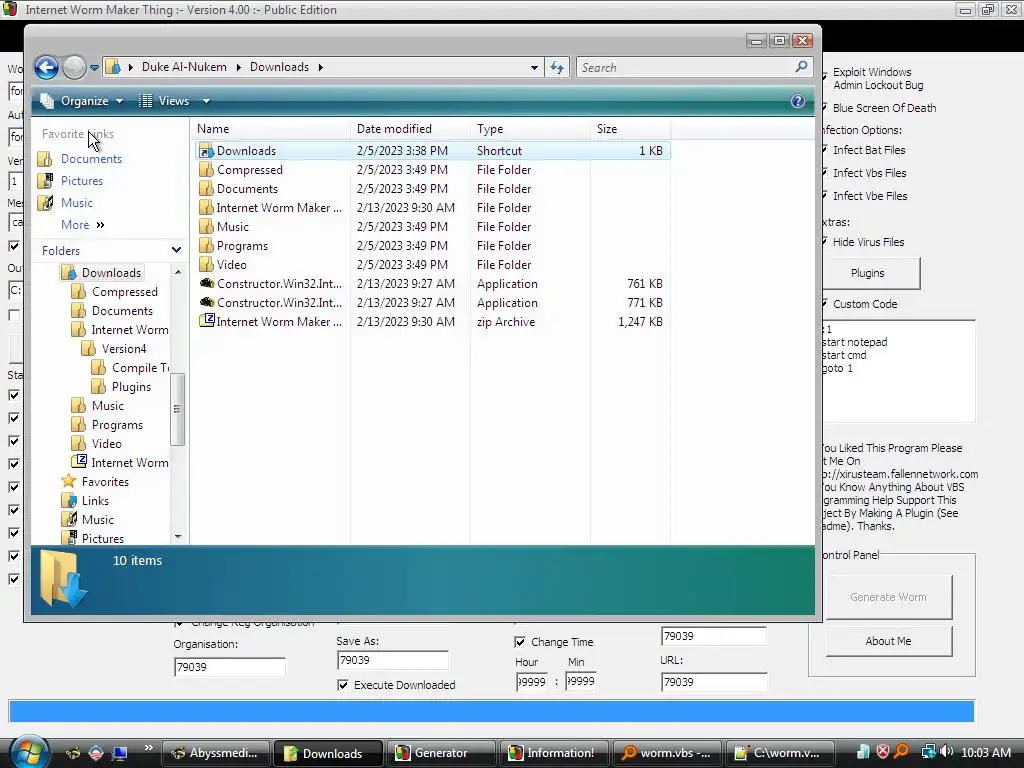Screen dimensions: 1024x768
Task: Select the Internet Worm Maker zip archive icon
Action: pyautogui.click(x=206, y=321)
